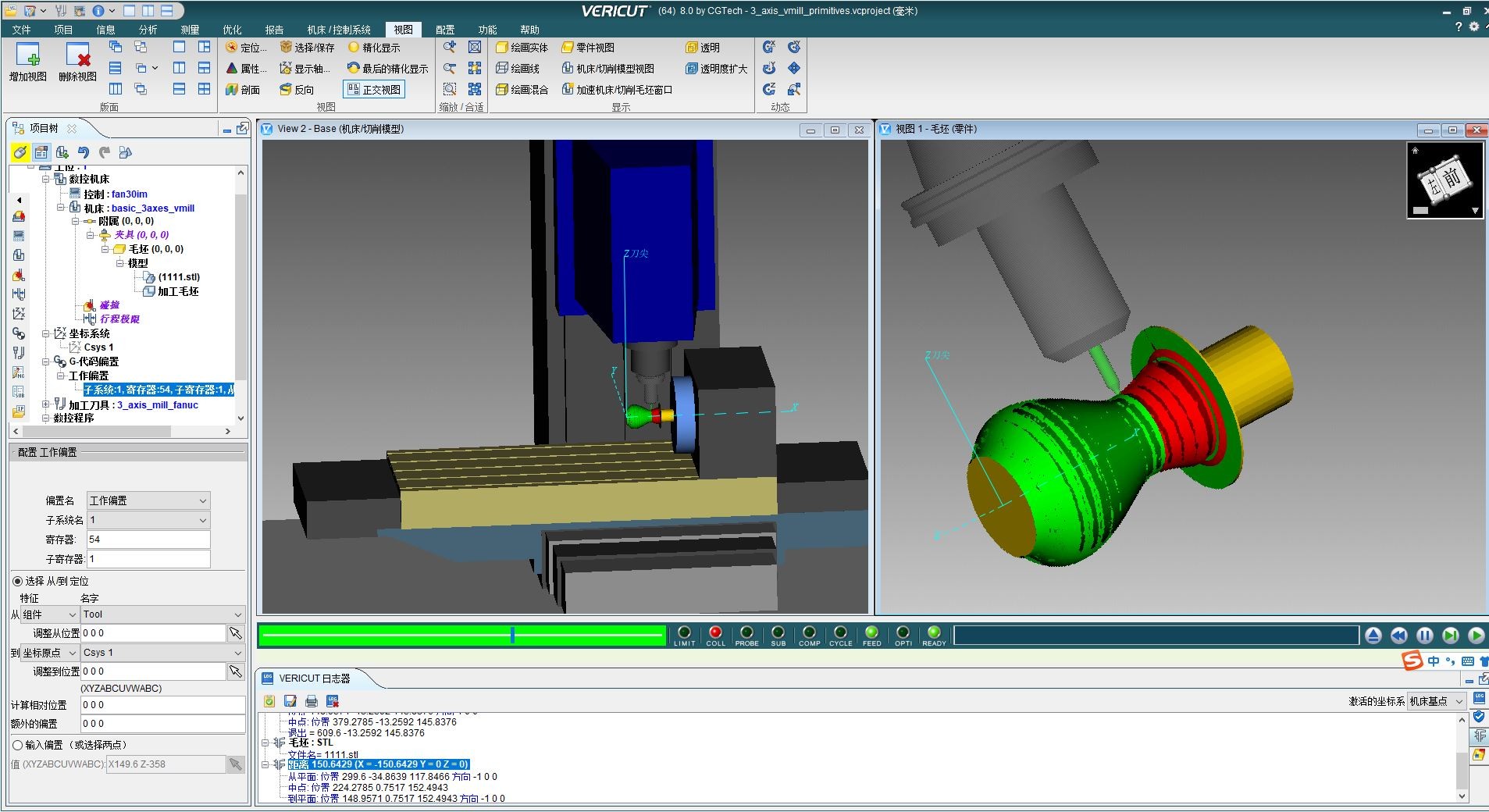Select the 加工毛坯 tree item
The height and width of the screenshot is (812, 1489).
(178, 291)
